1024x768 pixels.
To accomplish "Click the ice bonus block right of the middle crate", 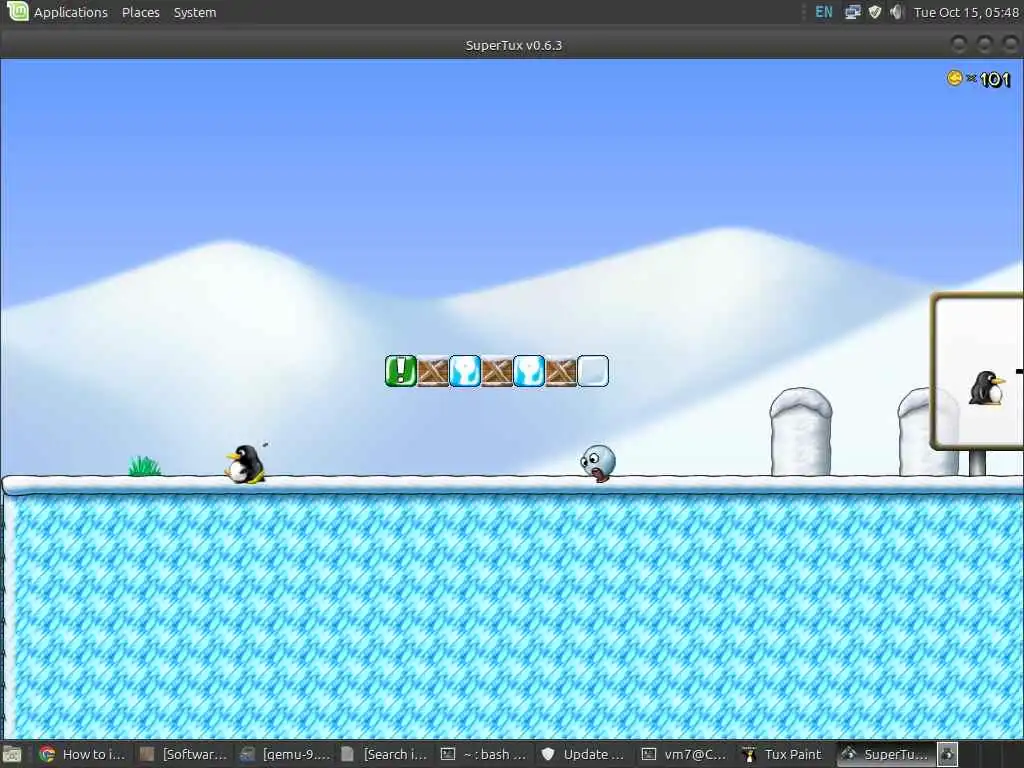I will coord(529,371).
